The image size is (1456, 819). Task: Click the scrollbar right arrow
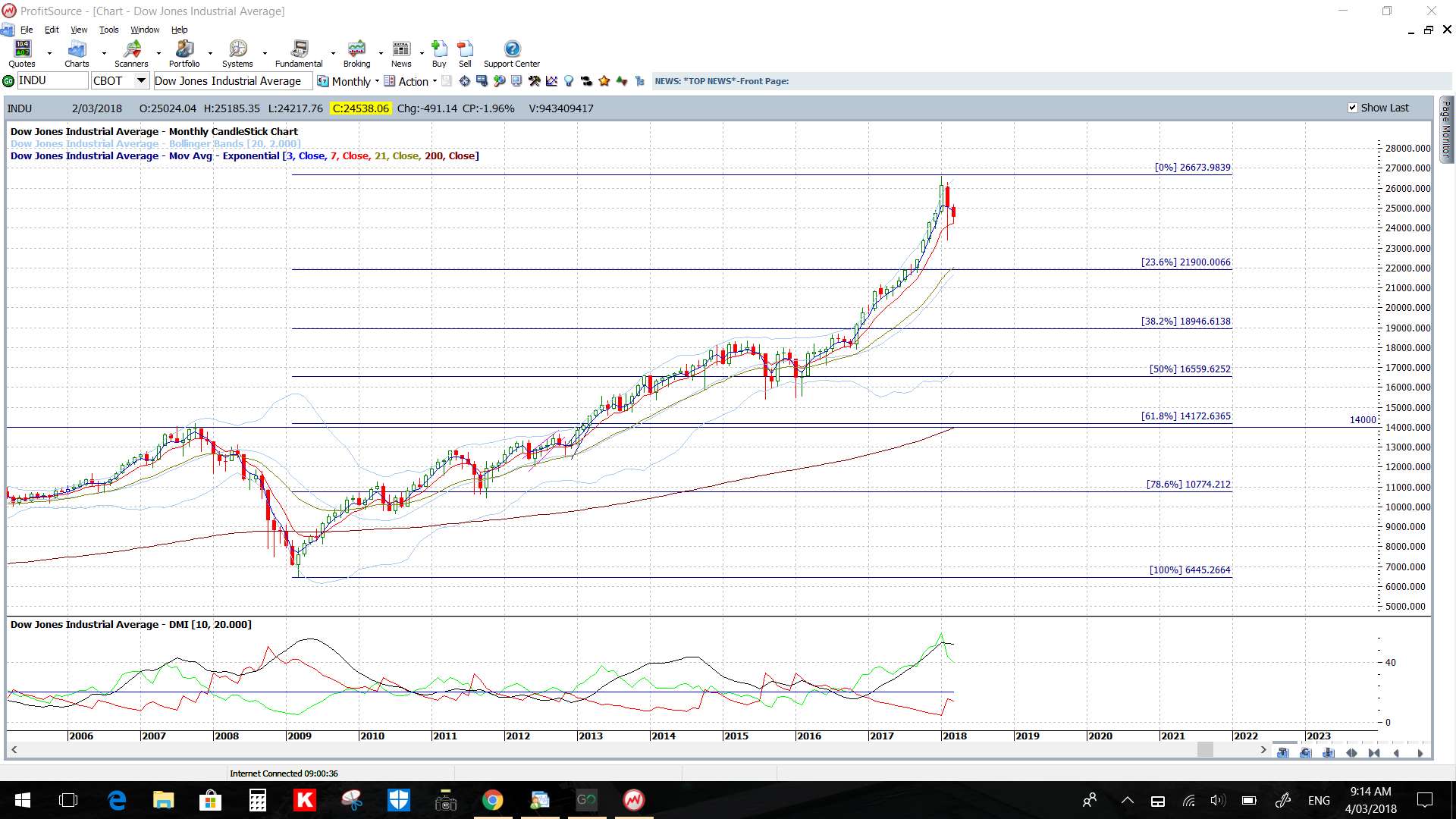tap(1263, 750)
